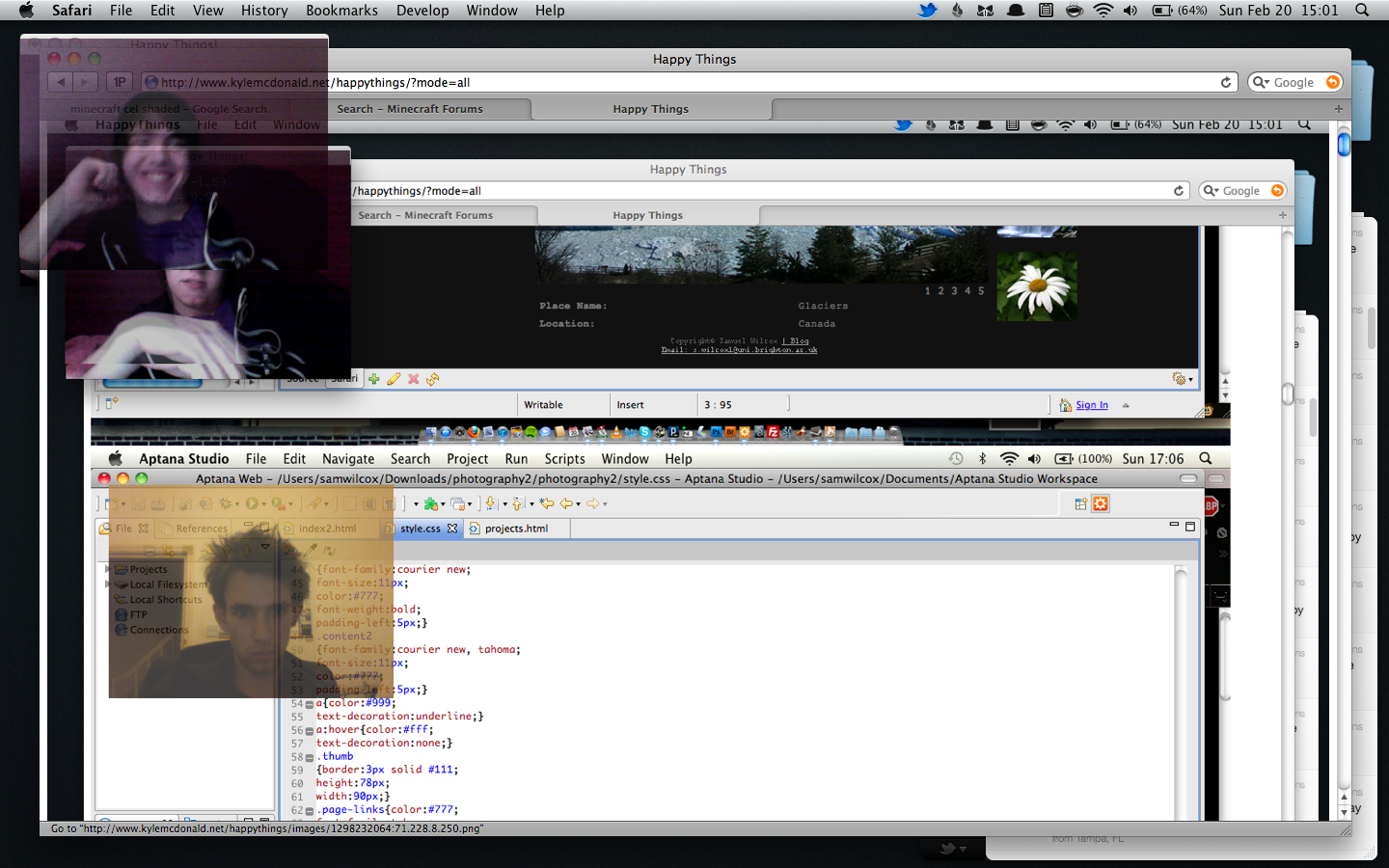The image size is (1389, 868).
Task: Open the 64% battery status menu
Action: 1180,11
